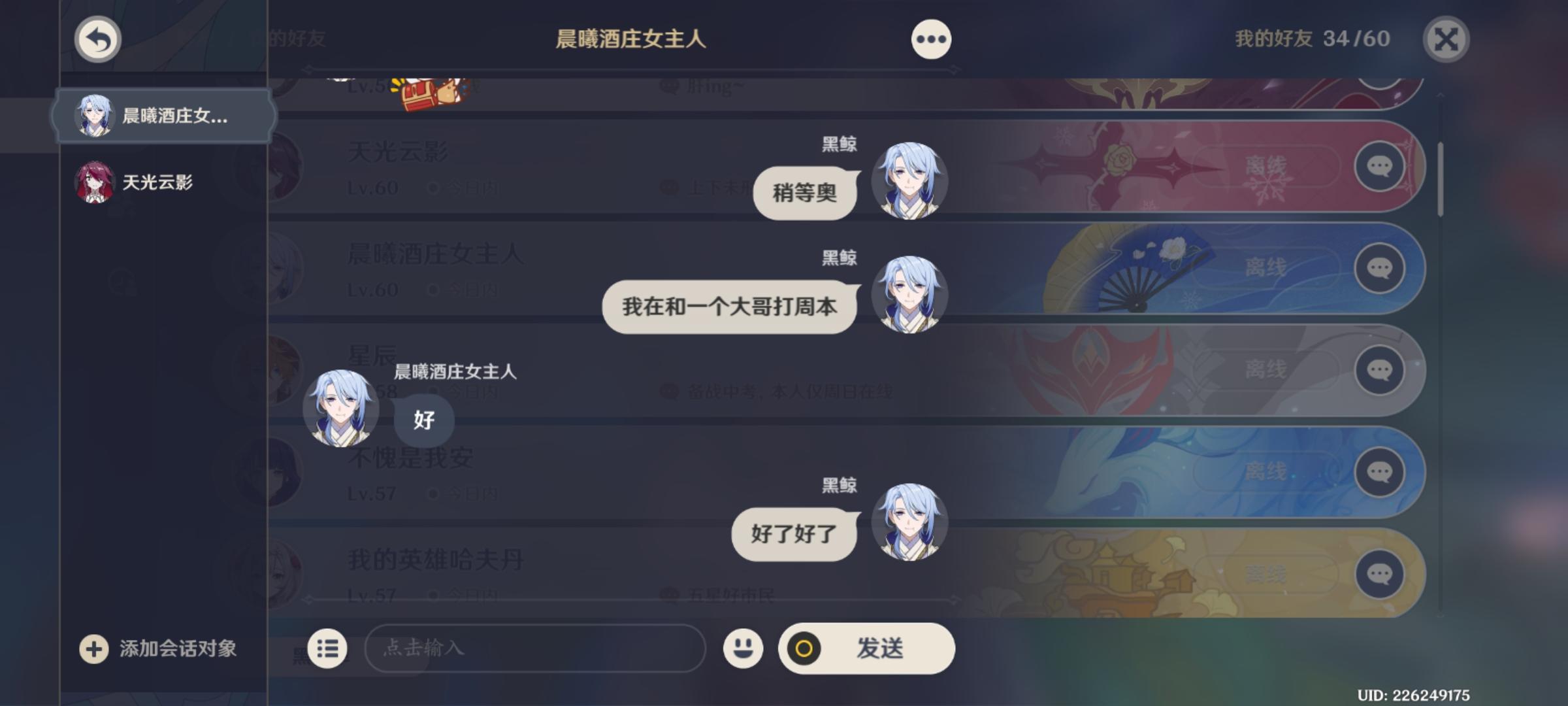Open the emoji sticker picker
The height and width of the screenshot is (706, 1568).
click(743, 648)
